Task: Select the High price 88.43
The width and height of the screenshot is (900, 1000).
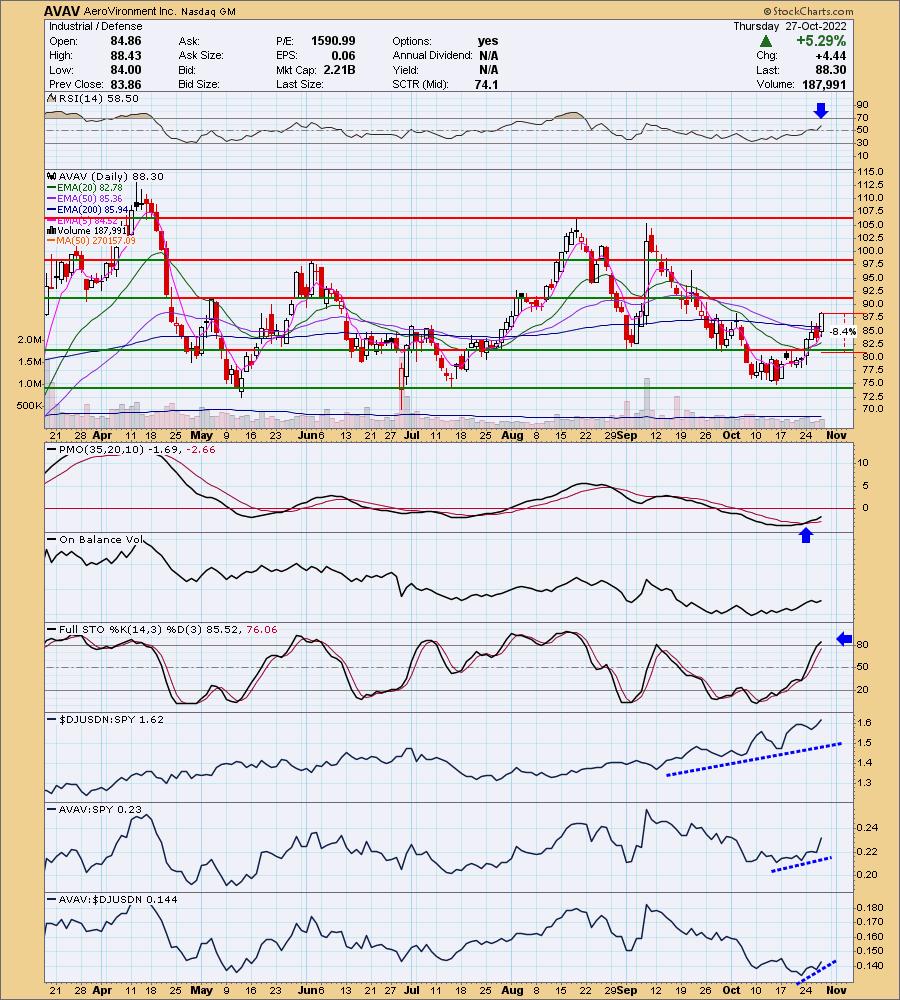Action: [x=126, y=55]
